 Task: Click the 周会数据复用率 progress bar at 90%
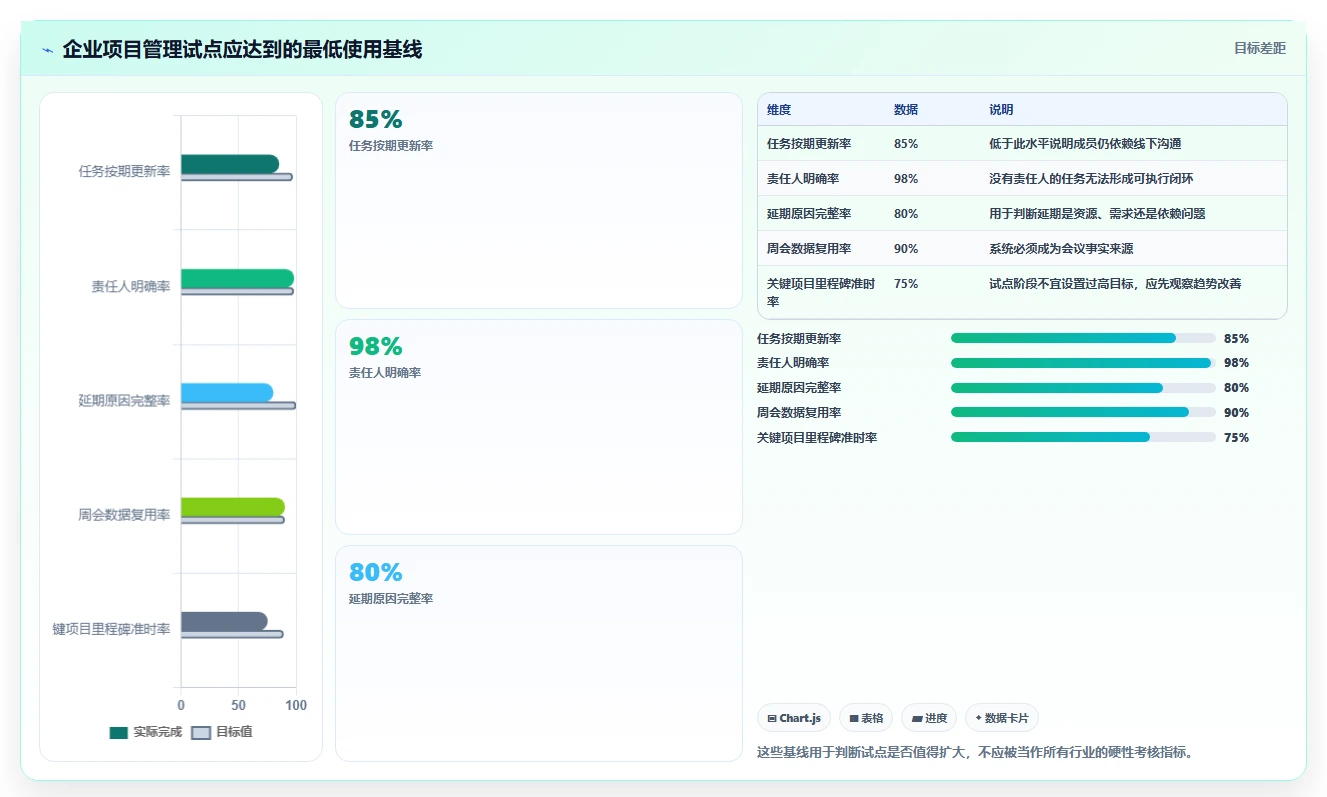[x=1083, y=412]
